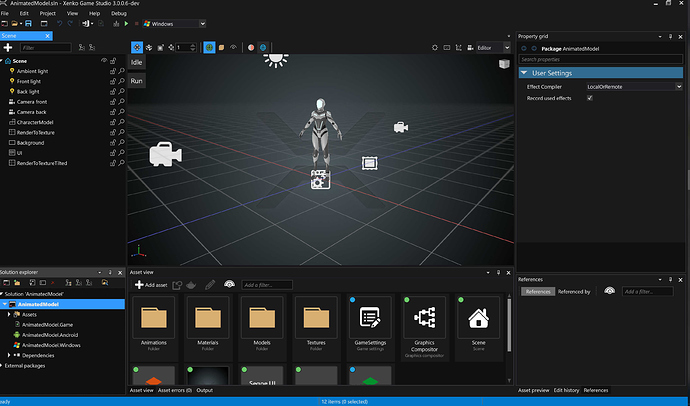Select the small camera gizmo in the viewport
The height and width of the screenshot is (406, 690).
coord(400,127)
